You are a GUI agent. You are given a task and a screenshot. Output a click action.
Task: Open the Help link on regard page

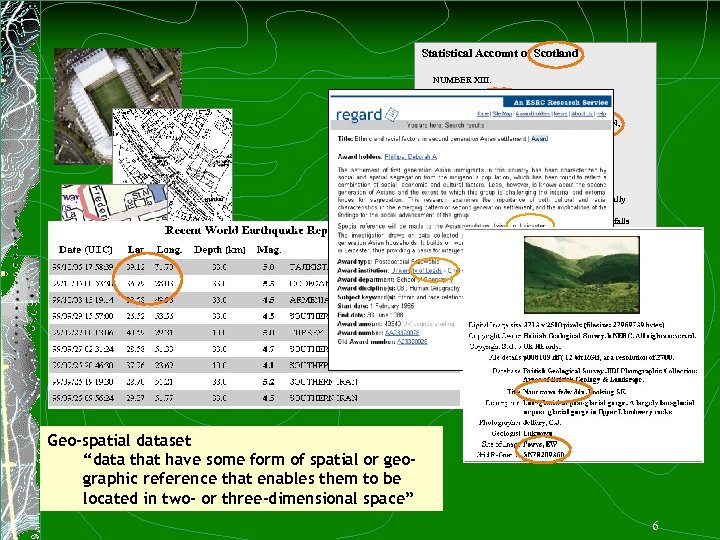point(601,113)
